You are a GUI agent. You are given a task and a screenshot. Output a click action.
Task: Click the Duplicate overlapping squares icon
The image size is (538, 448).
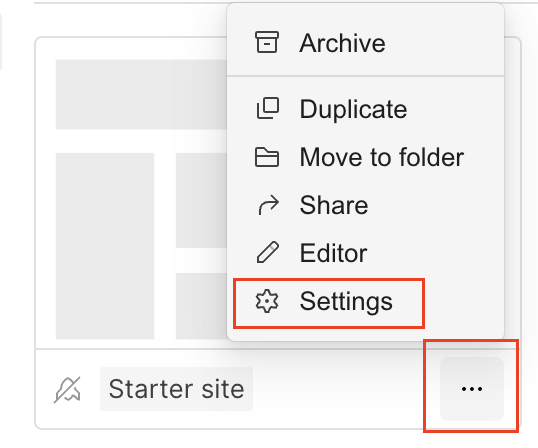pos(268,108)
